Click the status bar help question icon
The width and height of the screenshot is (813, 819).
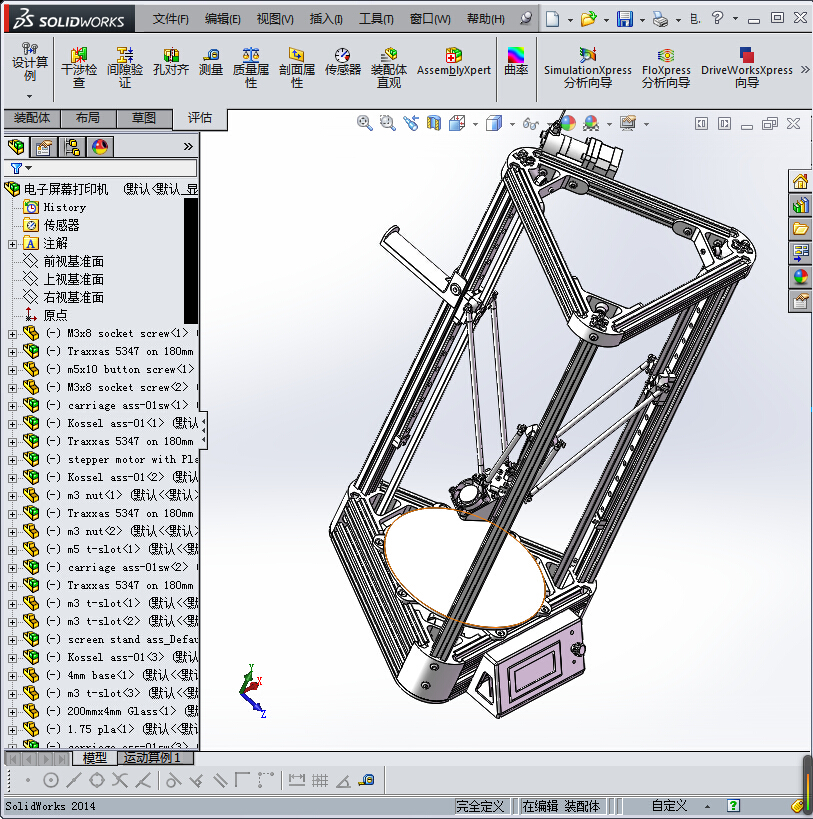tap(734, 806)
